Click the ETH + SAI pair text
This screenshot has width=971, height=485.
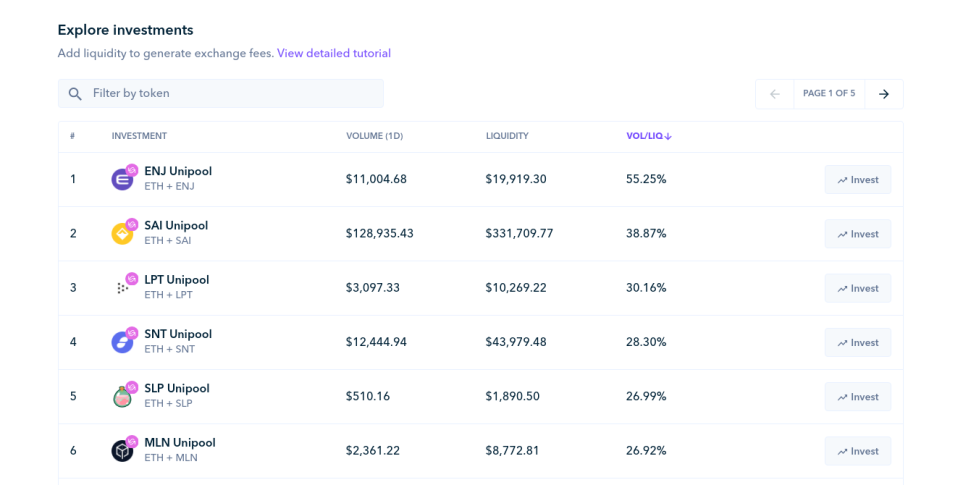pos(168,240)
